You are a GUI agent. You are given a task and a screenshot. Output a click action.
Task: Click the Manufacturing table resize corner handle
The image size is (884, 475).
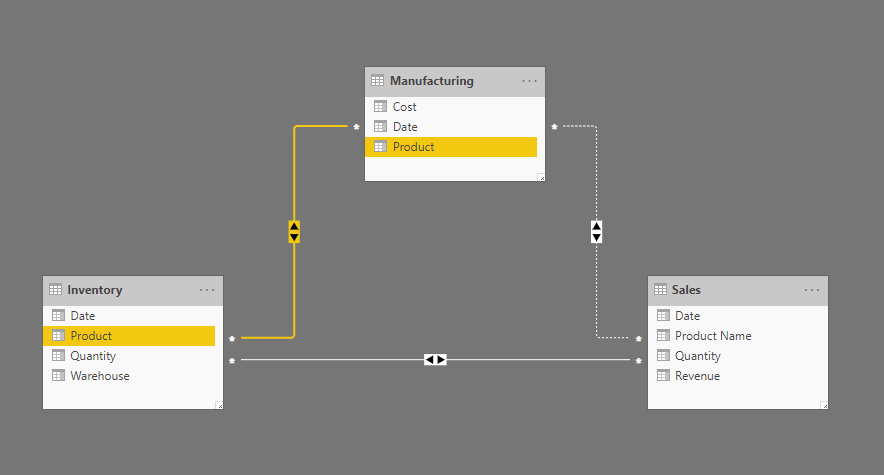pos(541,177)
